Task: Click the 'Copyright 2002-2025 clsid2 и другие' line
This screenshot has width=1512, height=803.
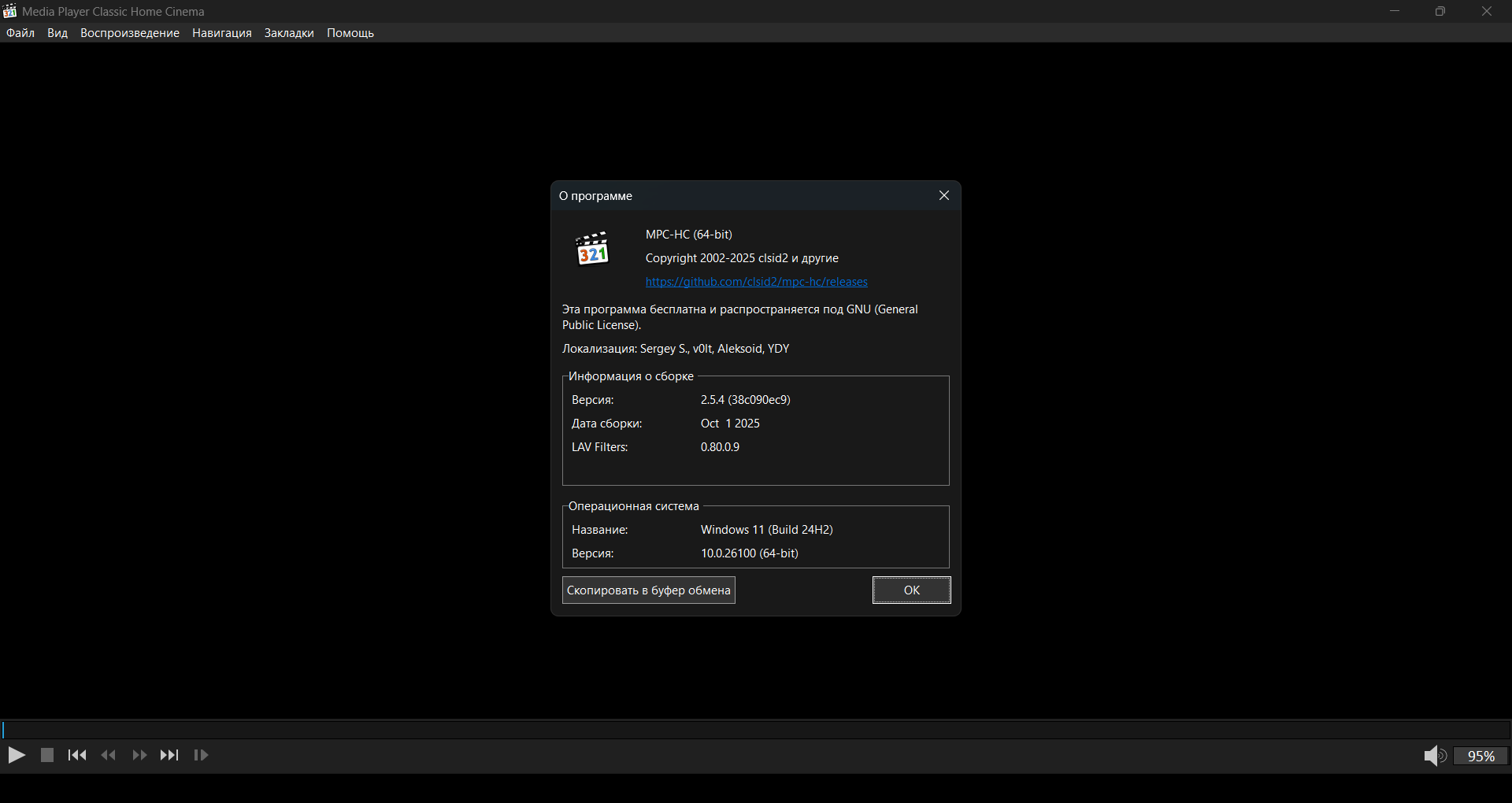Action: (742, 258)
